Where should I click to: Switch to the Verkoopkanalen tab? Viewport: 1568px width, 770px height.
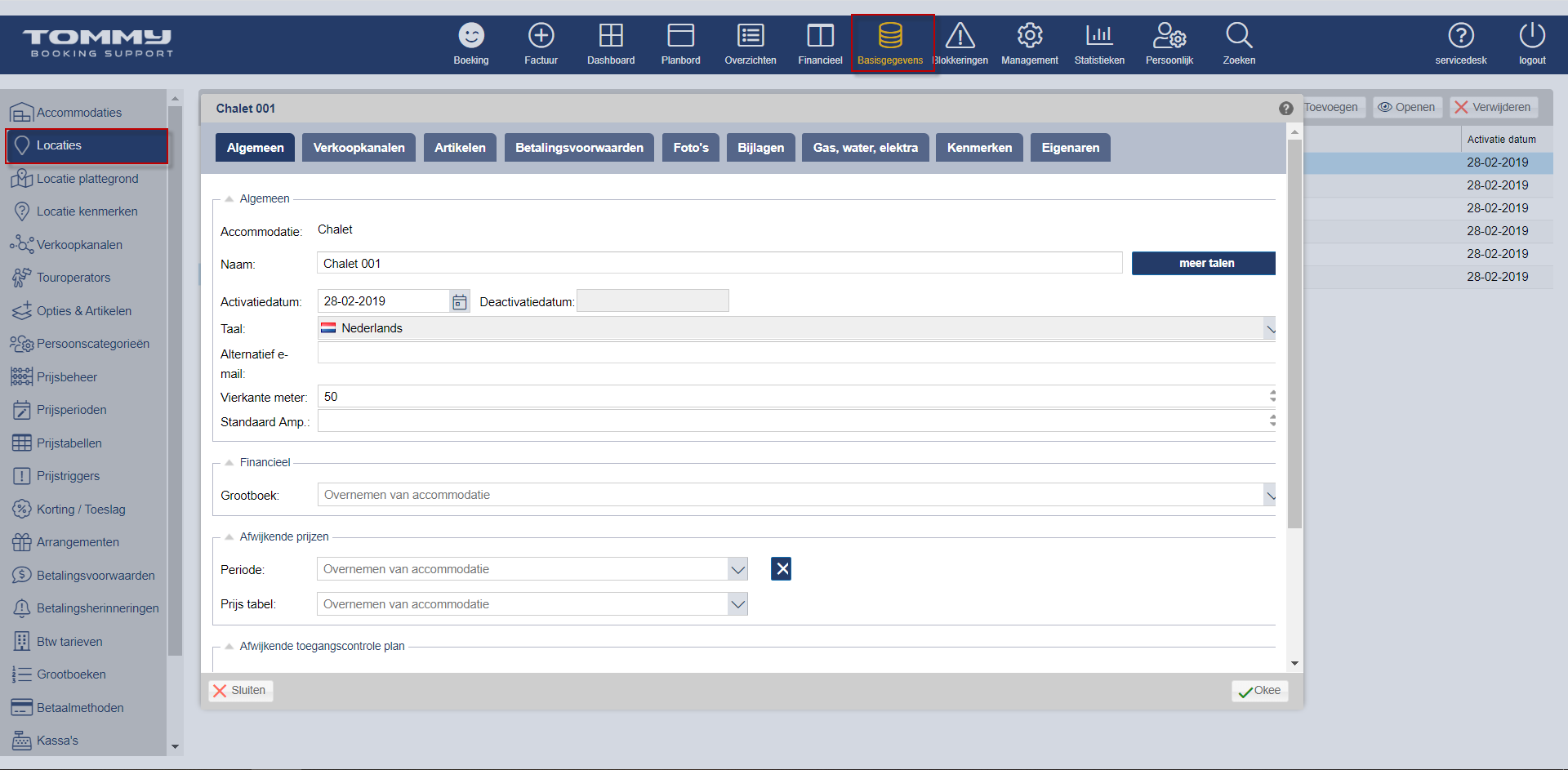tap(359, 148)
